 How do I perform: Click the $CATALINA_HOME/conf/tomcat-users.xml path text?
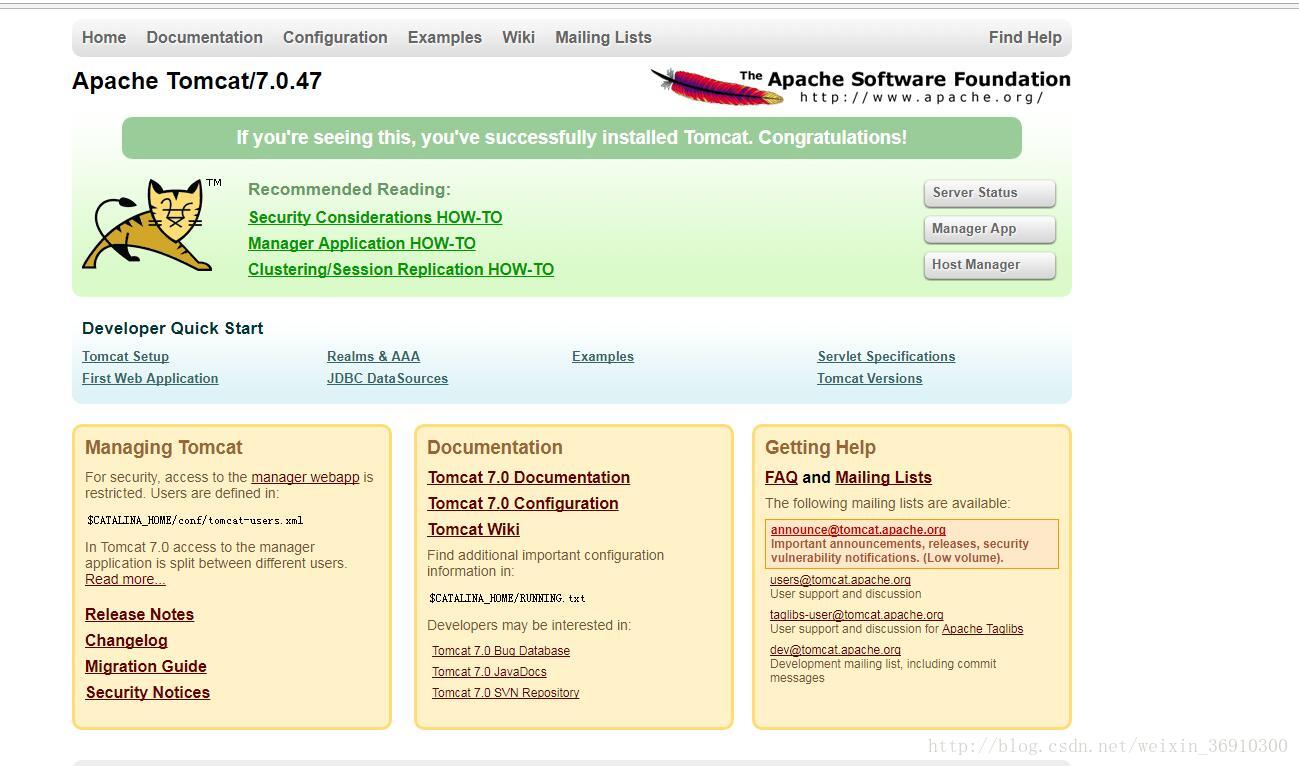(195, 520)
